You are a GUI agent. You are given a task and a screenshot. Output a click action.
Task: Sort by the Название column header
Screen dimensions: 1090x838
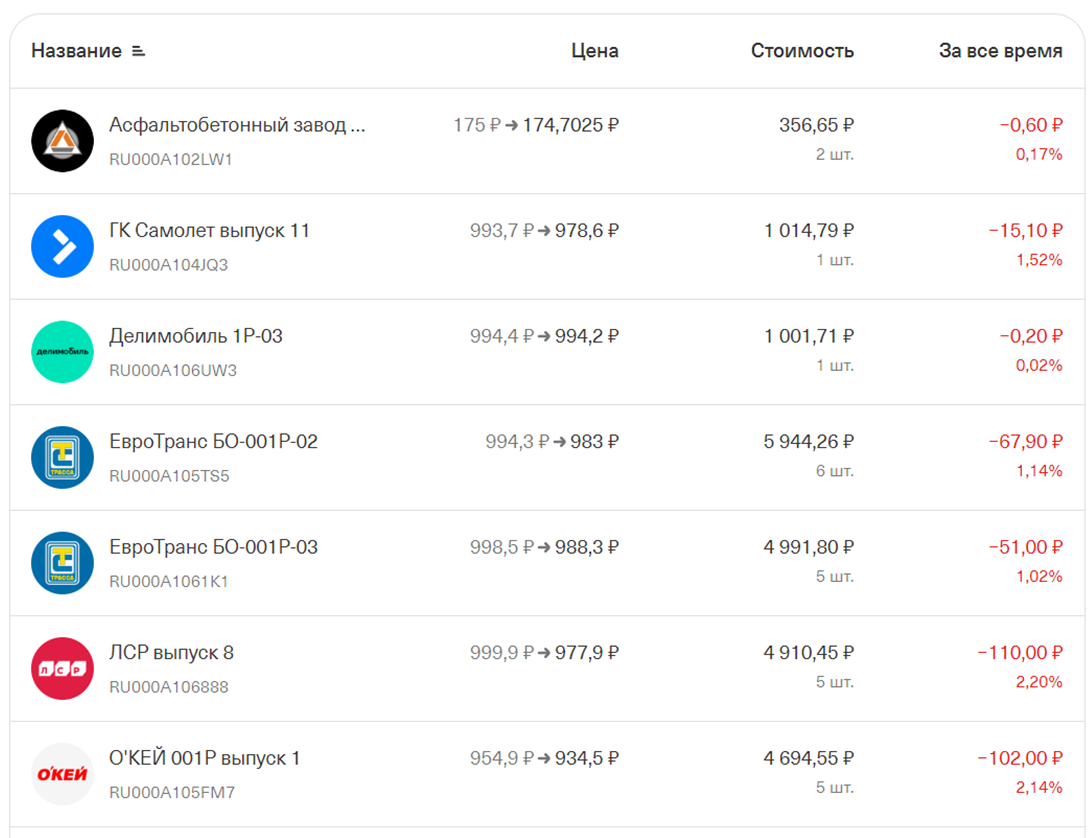76,51
